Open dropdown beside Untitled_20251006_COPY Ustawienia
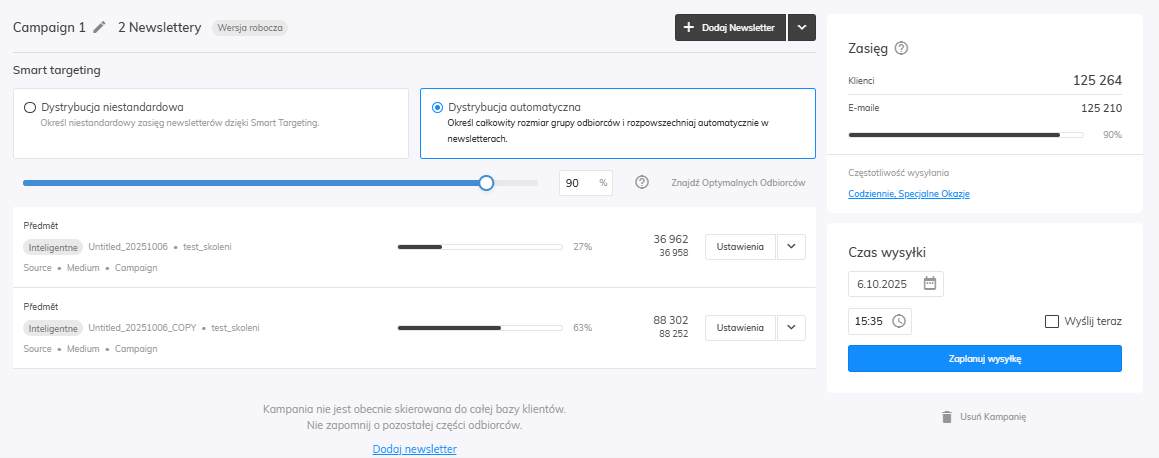 click(791, 327)
